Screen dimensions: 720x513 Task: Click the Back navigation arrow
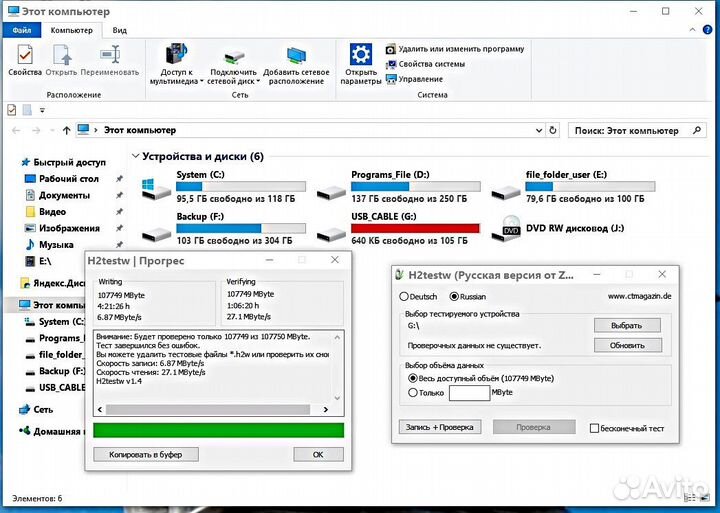tap(16, 130)
